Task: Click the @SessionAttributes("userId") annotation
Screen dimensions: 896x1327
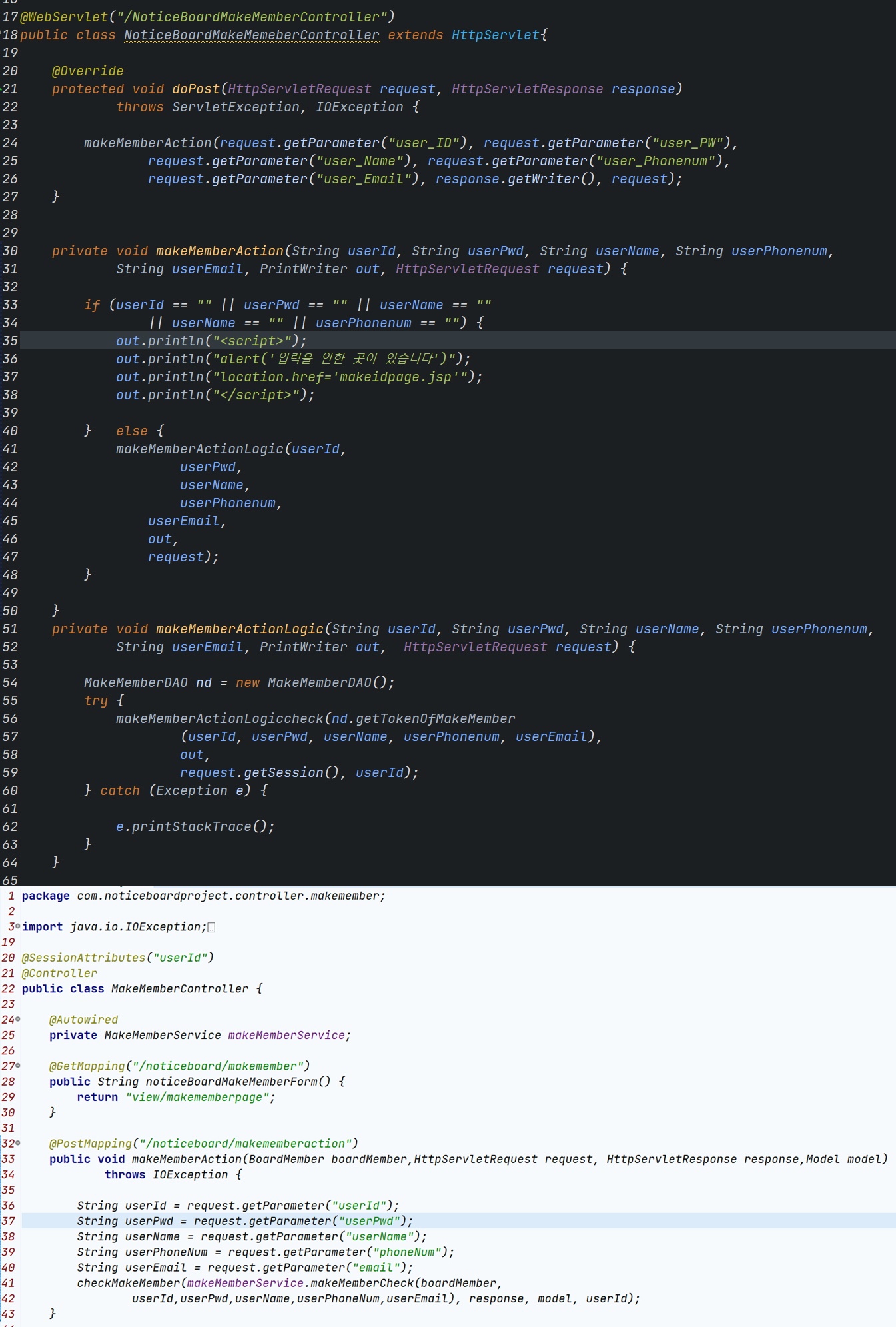Action: (118, 957)
